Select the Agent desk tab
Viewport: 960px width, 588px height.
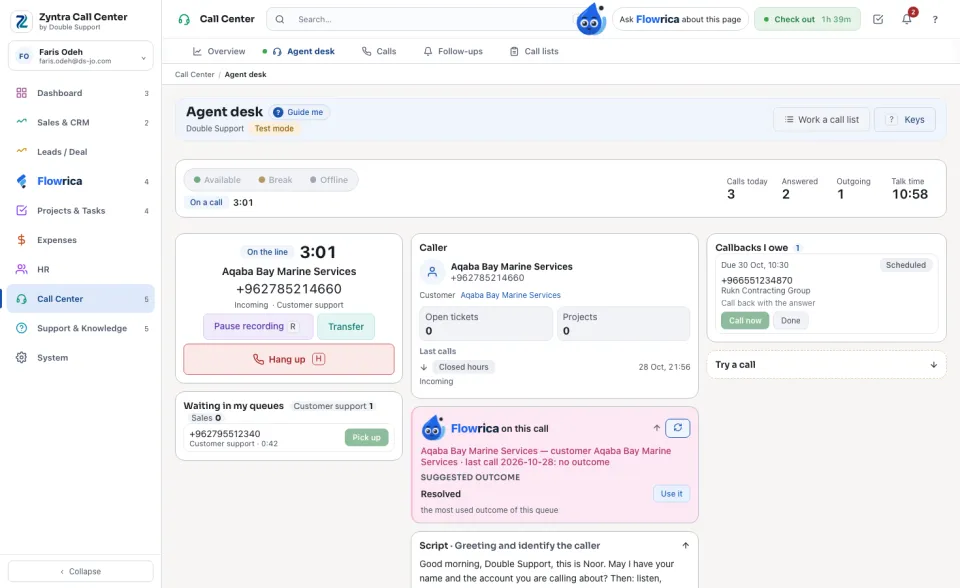pos(304,51)
